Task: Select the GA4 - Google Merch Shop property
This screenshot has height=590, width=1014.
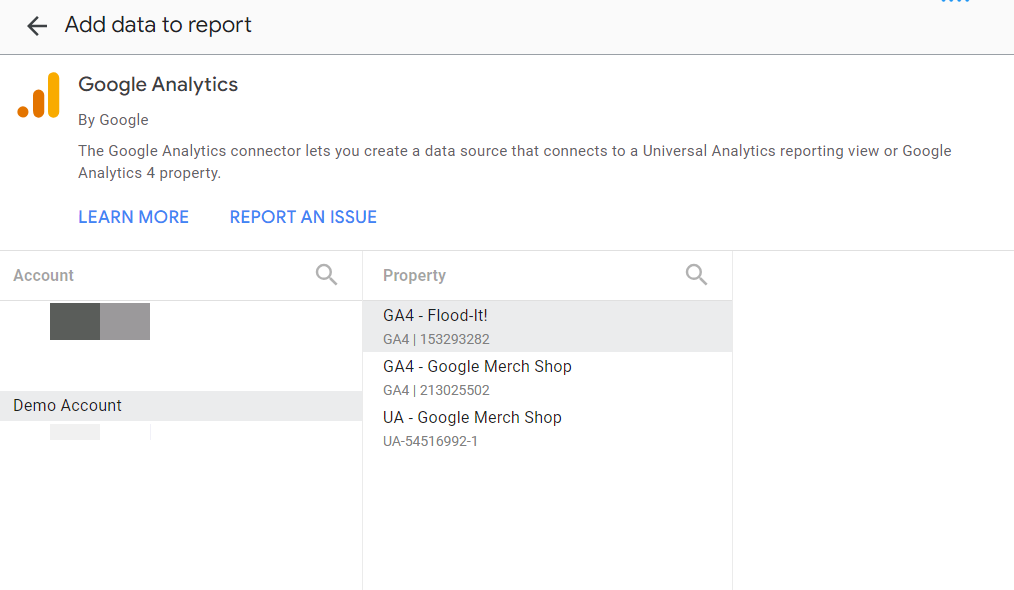Action: [547, 378]
